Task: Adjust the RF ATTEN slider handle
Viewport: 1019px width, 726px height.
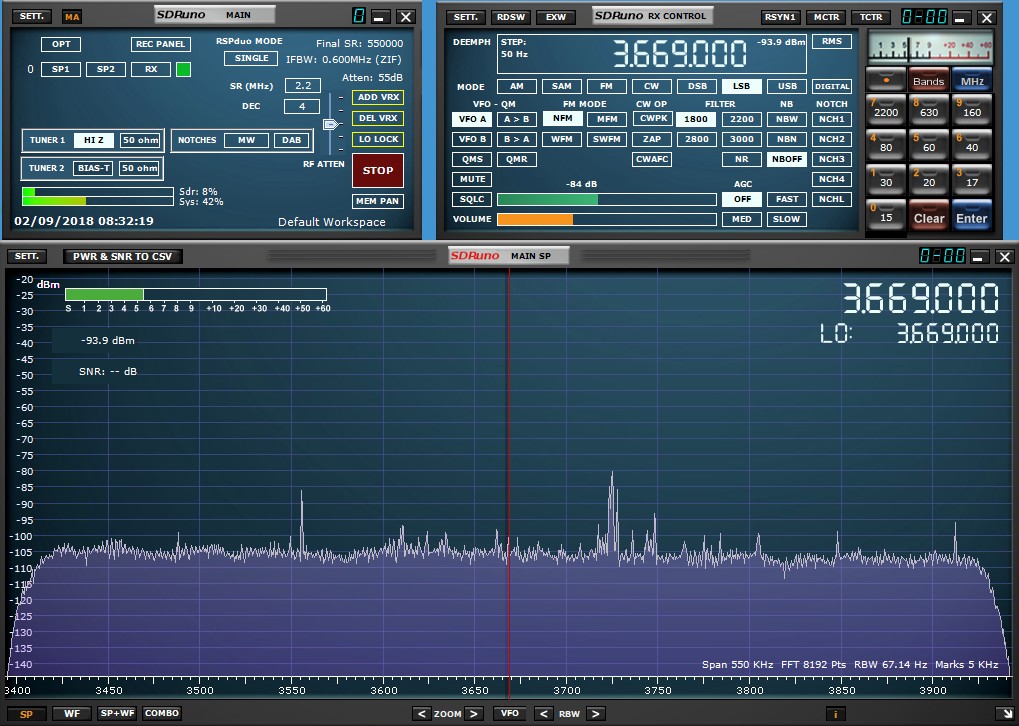Action: [331, 124]
